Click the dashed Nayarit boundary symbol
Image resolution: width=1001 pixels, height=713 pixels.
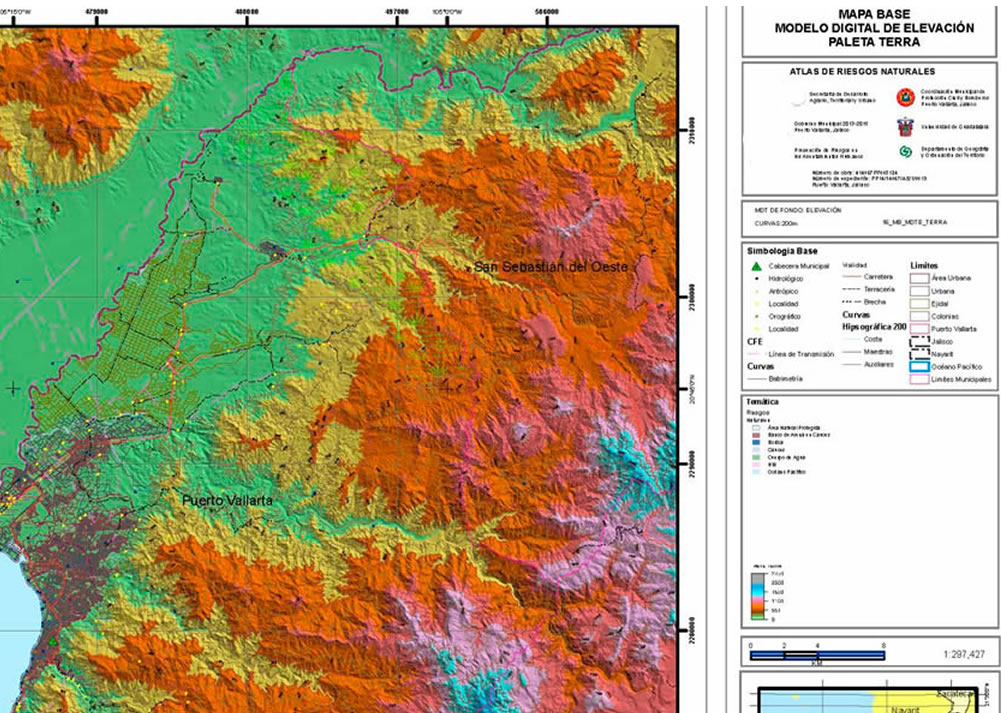919,354
